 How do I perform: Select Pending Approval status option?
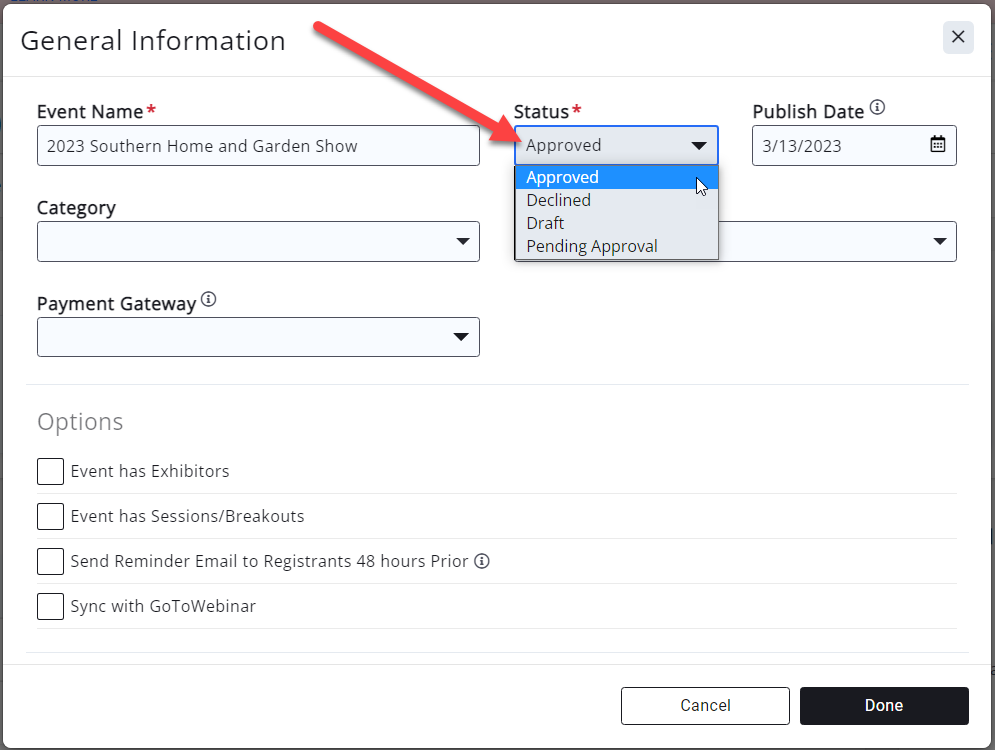pyautogui.click(x=592, y=246)
